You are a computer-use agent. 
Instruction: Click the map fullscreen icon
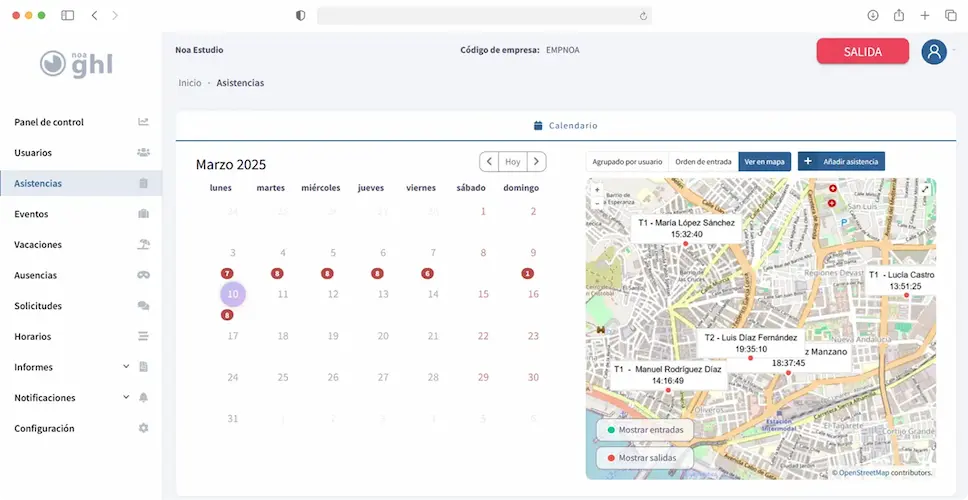tap(925, 190)
